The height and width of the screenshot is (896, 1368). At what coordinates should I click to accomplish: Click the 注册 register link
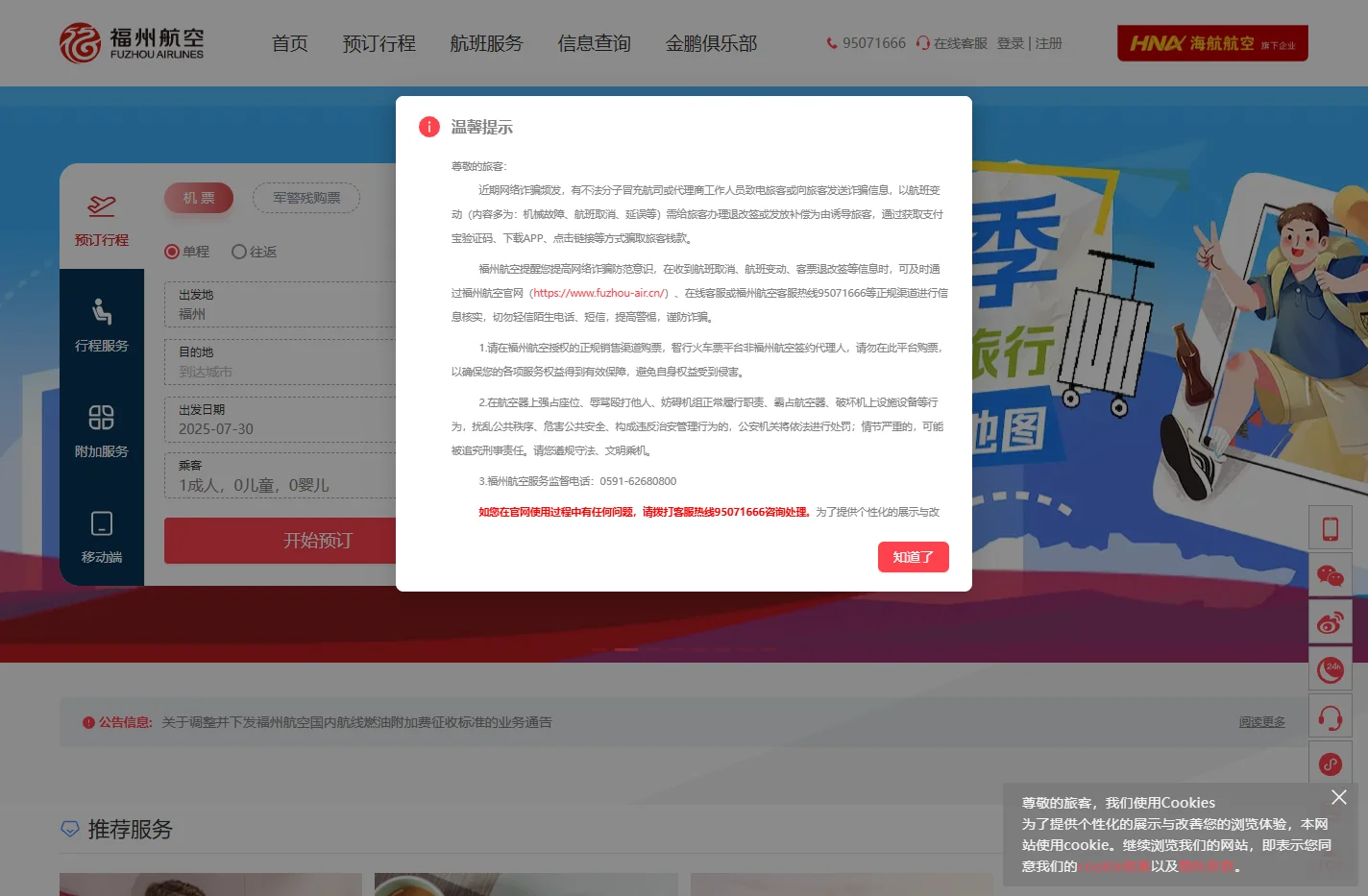pyautogui.click(x=1049, y=43)
